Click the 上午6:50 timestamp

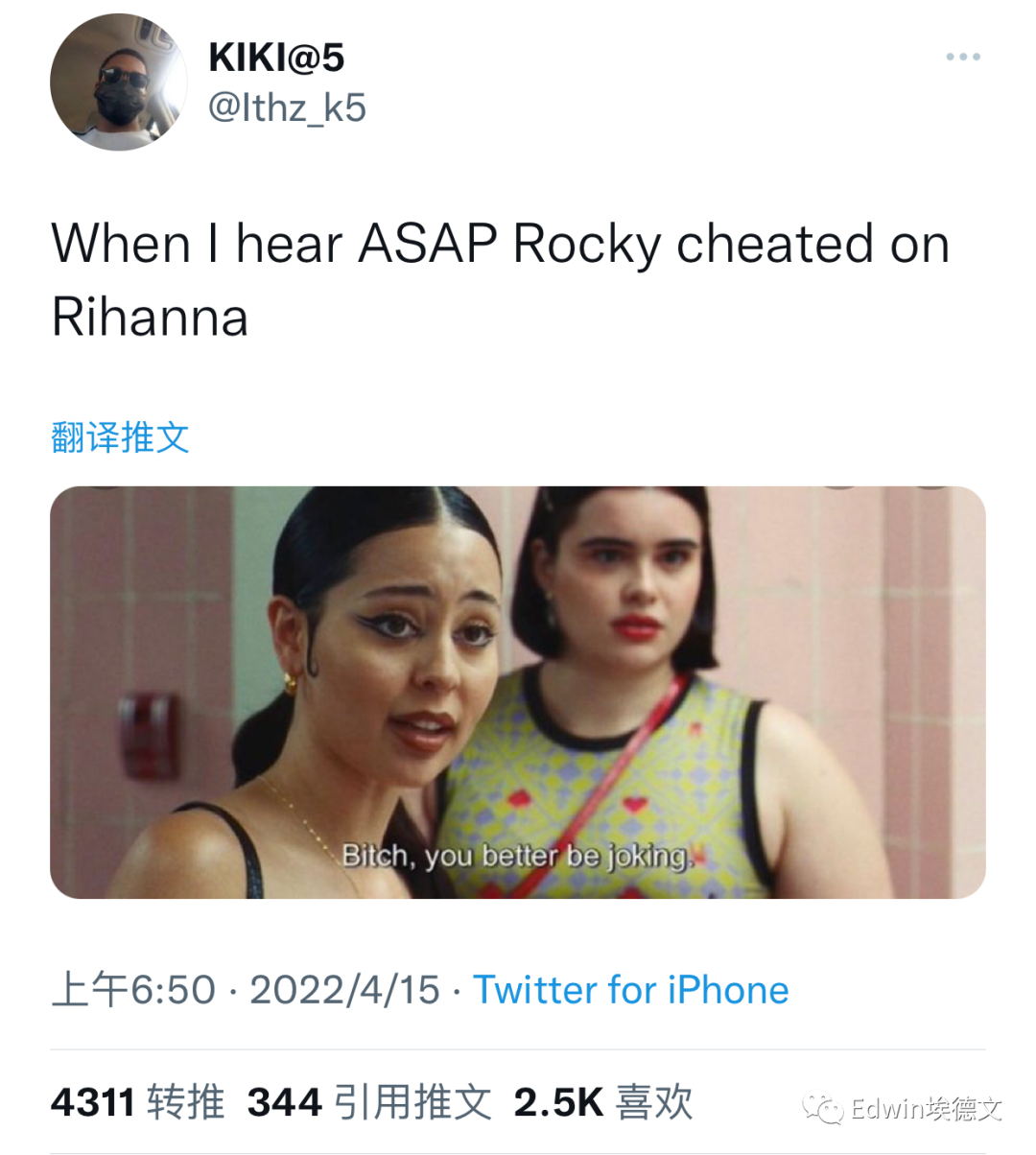[x=133, y=990]
